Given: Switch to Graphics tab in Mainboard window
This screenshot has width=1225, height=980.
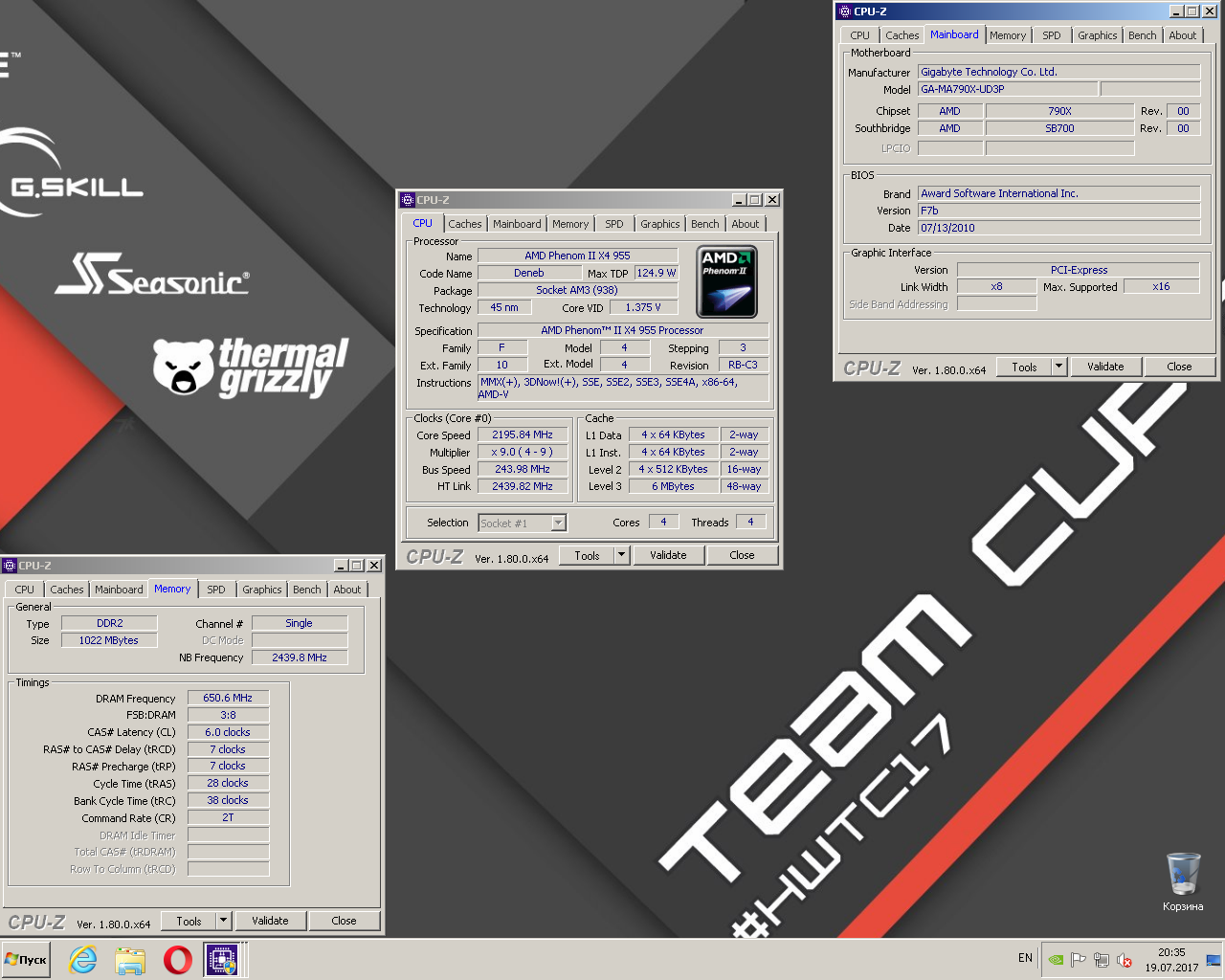Looking at the screenshot, I should (x=1098, y=35).
